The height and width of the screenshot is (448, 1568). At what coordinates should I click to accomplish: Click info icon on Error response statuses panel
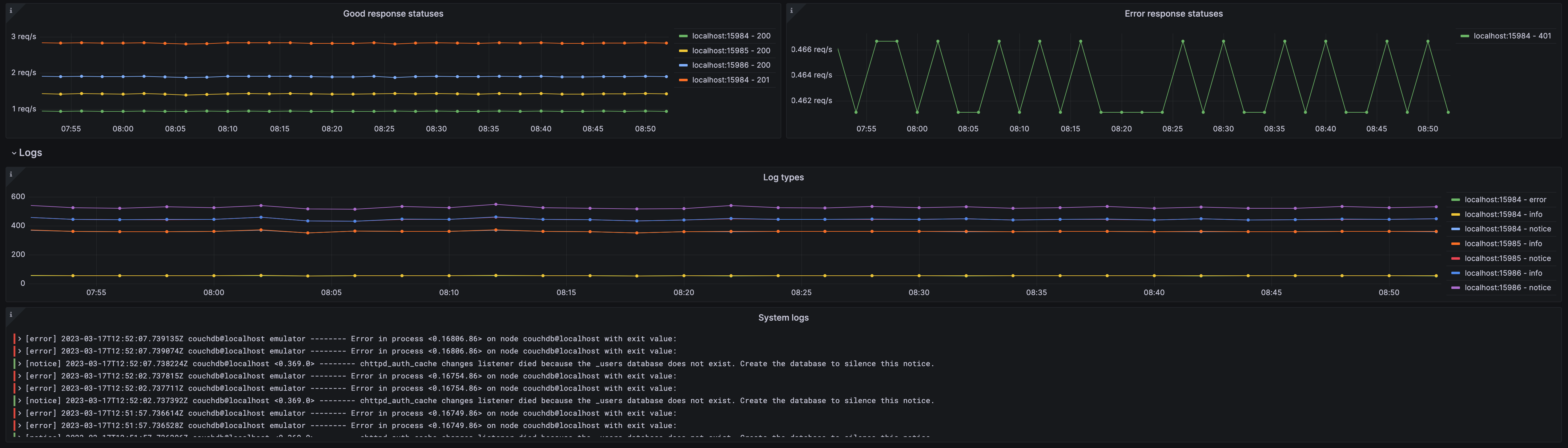(x=791, y=10)
